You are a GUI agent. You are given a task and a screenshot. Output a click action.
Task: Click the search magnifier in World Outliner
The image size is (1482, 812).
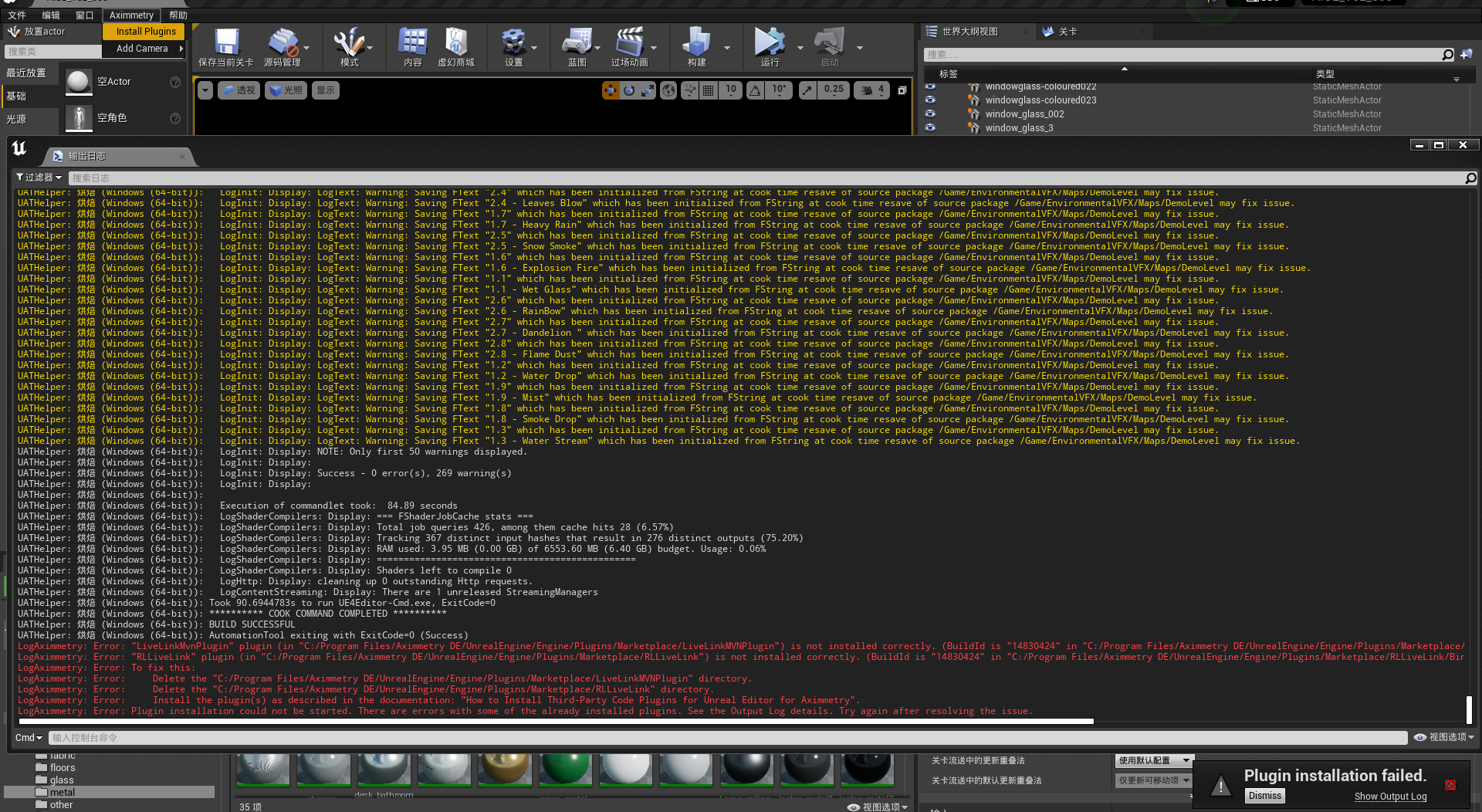pos(1448,54)
